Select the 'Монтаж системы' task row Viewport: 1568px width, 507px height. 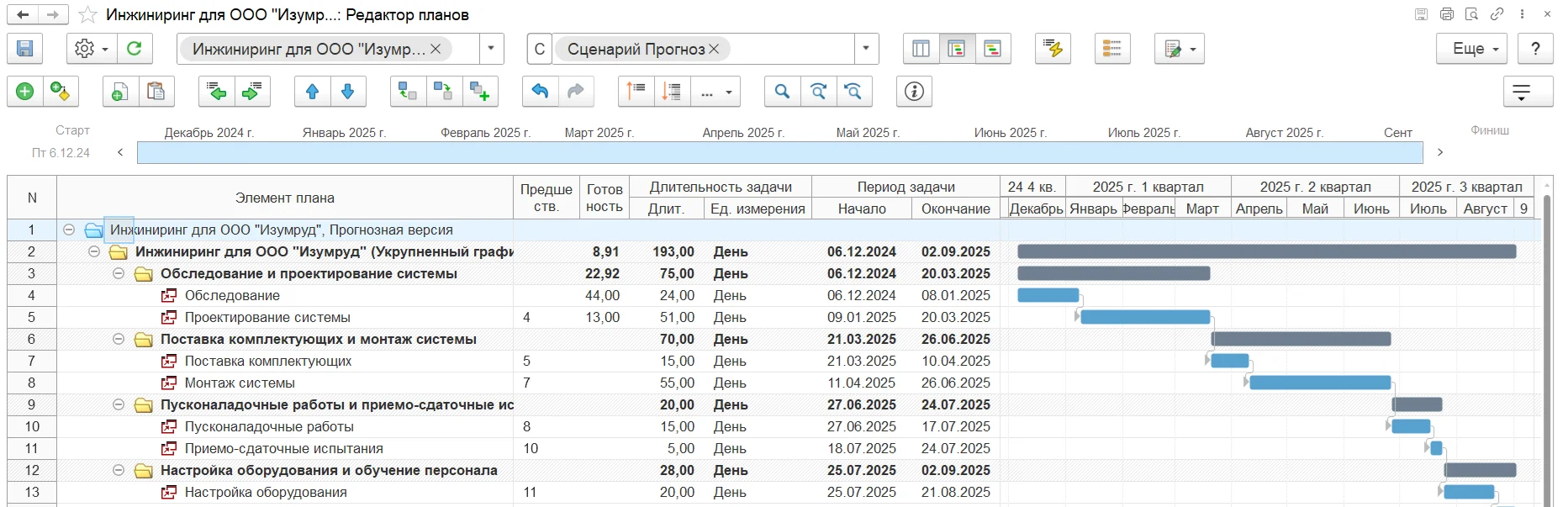240,383
